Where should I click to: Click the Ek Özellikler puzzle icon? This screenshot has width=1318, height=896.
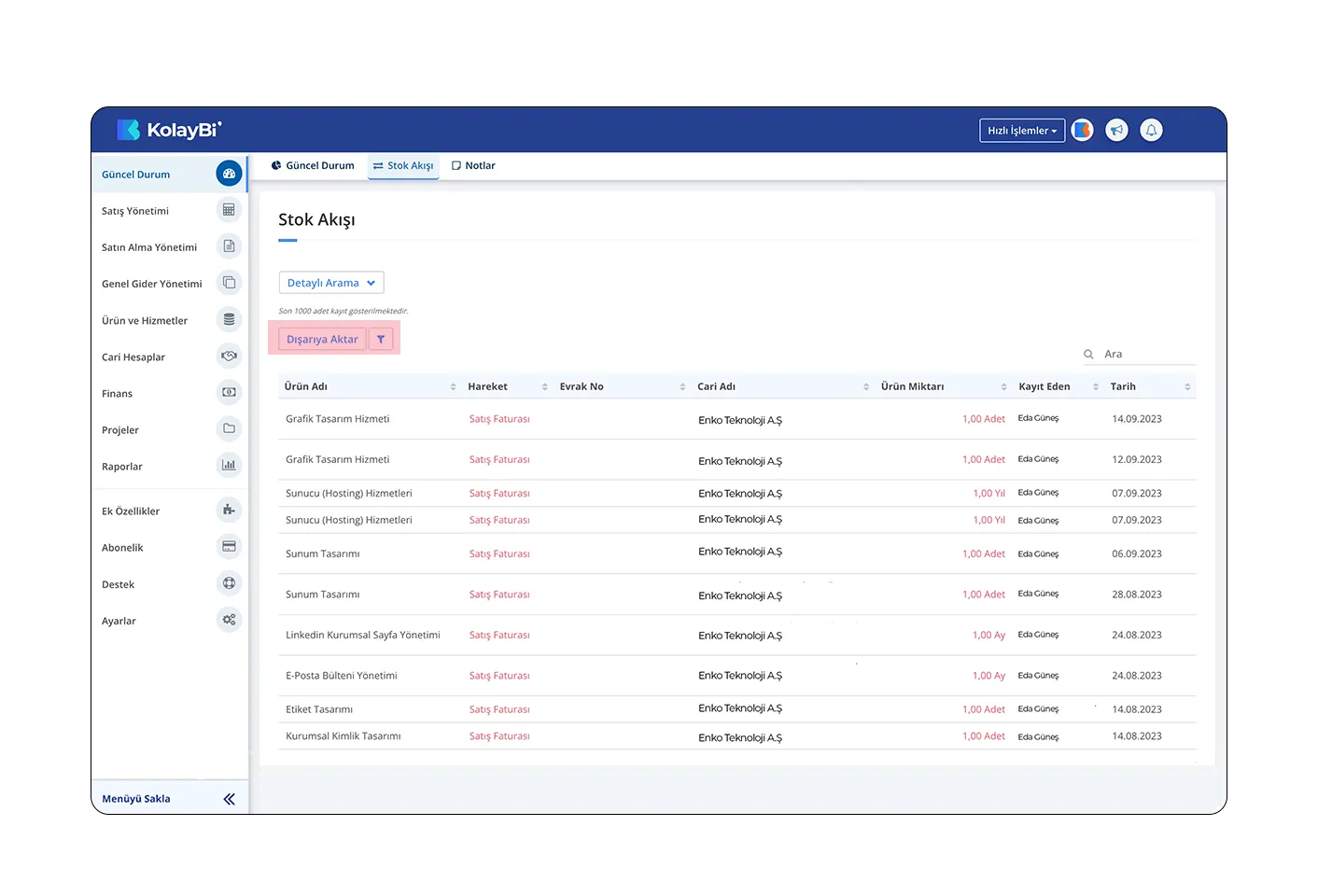coord(229,510)
